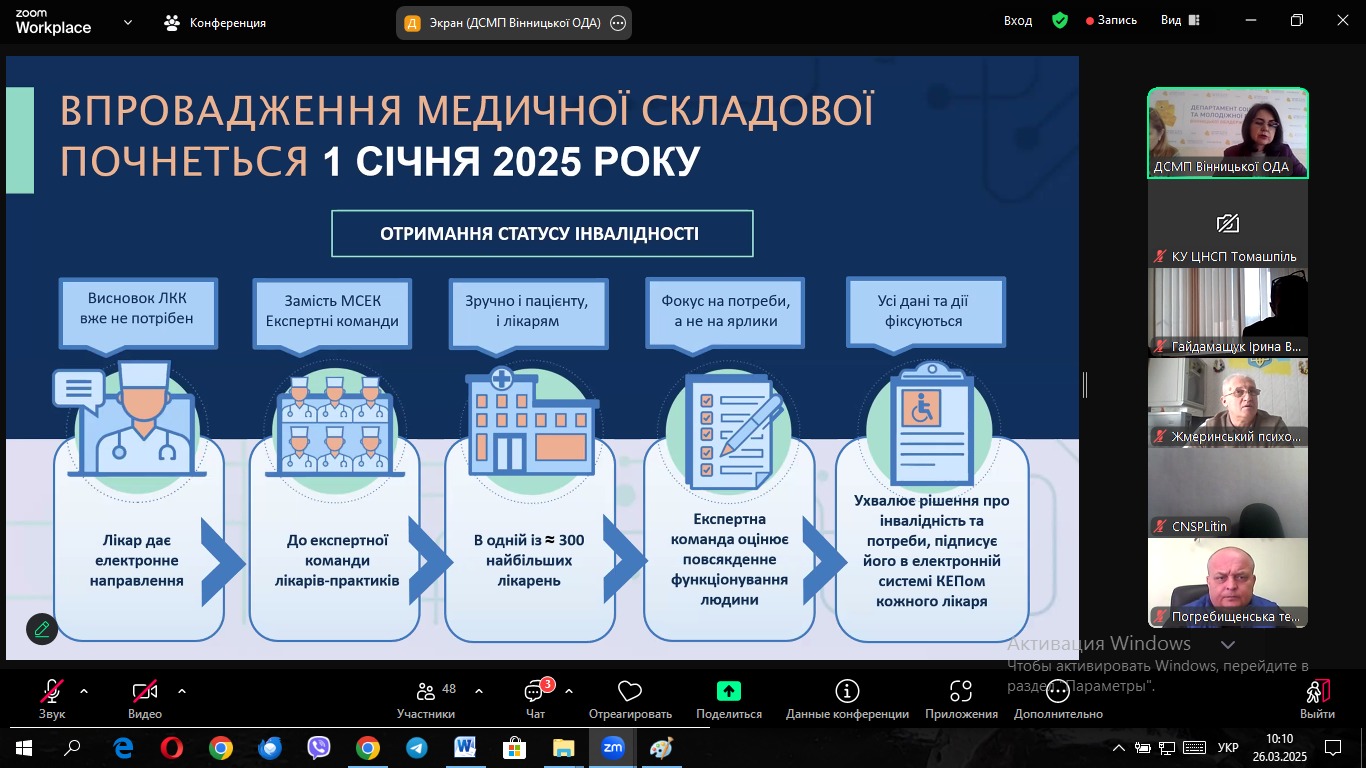Screen dimensions: 1366x768
Task: Open the Opera browser taskbar icon
Action: (x=172, y=747)
